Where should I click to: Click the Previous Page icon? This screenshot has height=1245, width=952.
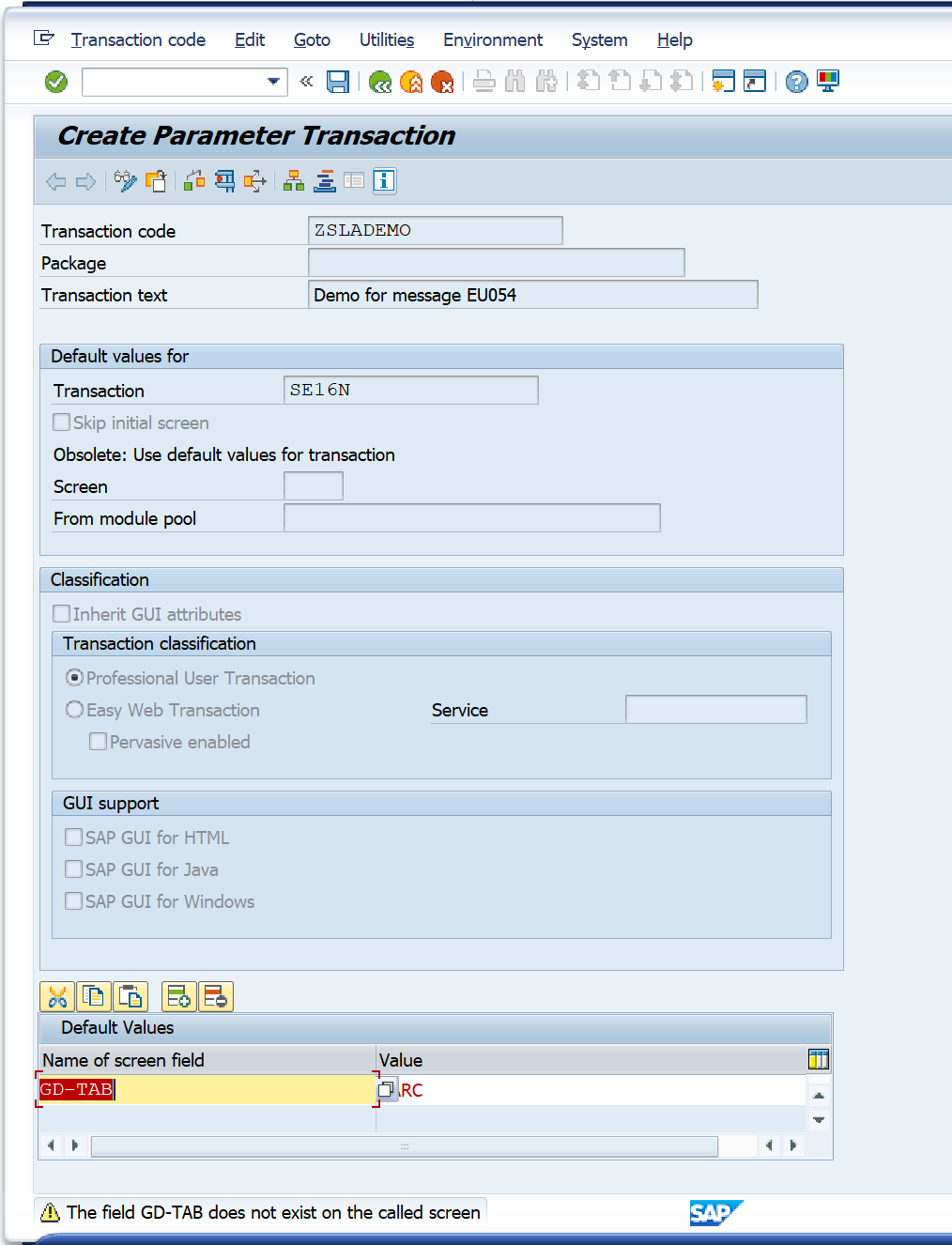(620, 81)
